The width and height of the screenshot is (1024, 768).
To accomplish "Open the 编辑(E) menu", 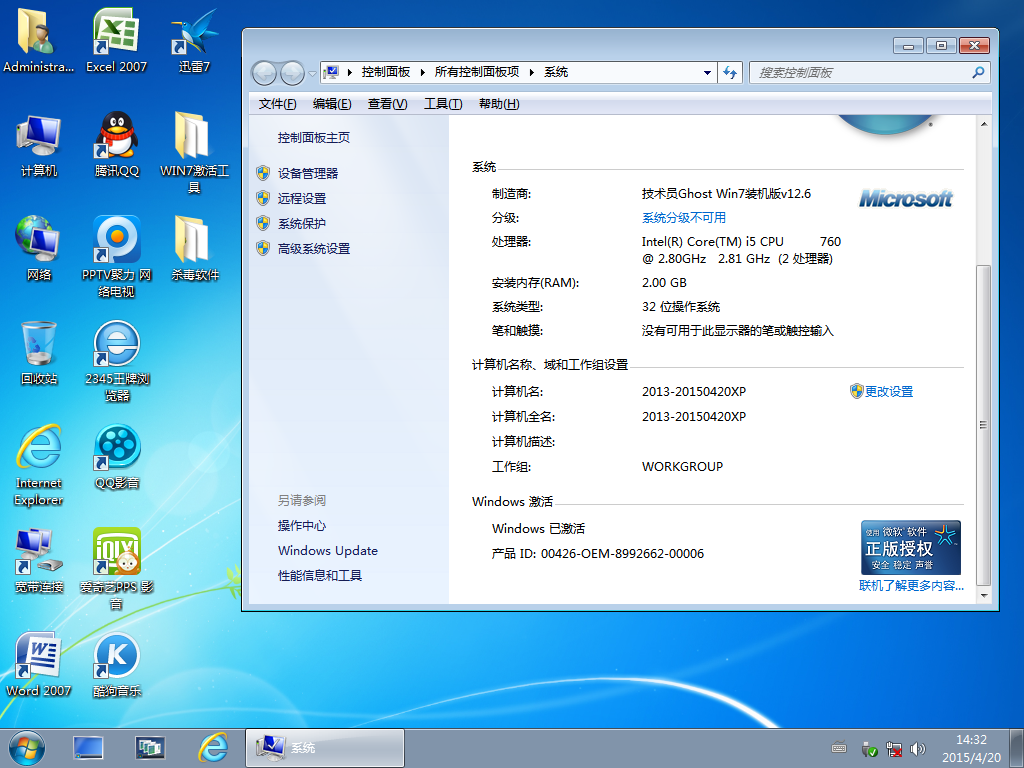I will point(332,104).
